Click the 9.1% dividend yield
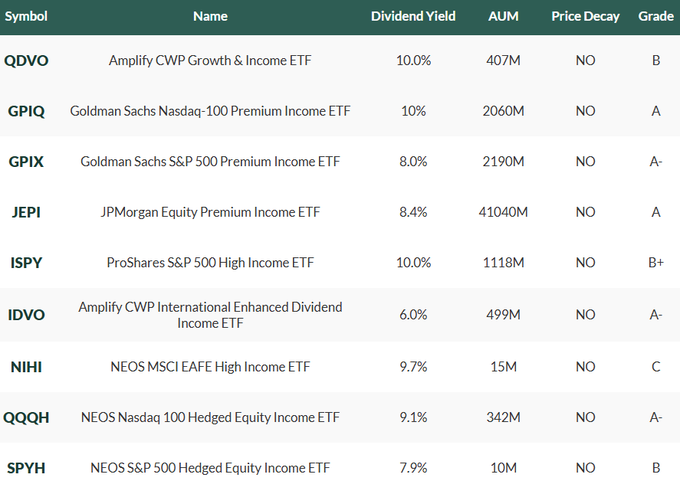The height and width of the screenshot is (494, 680). click(413, 418)
